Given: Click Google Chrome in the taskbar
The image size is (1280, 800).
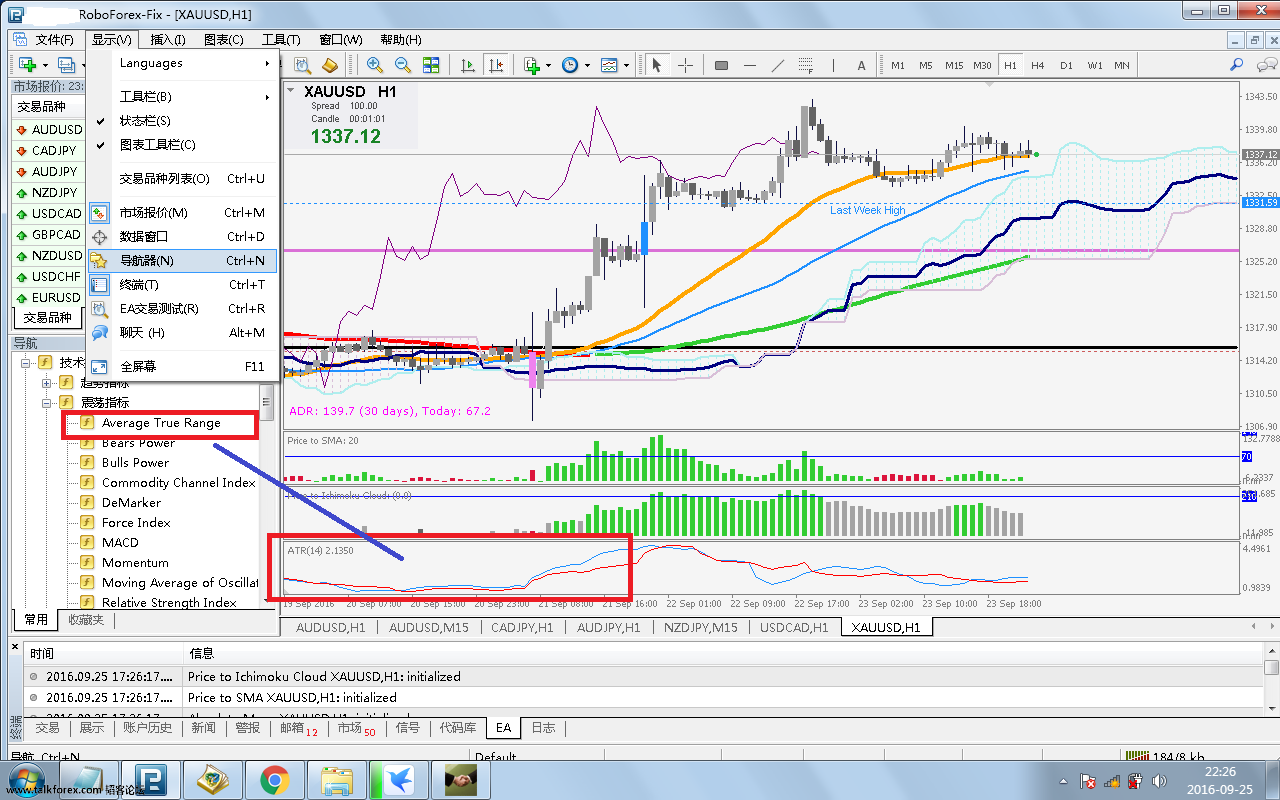Looking at the screenshot, I should (x=275, y=780).
